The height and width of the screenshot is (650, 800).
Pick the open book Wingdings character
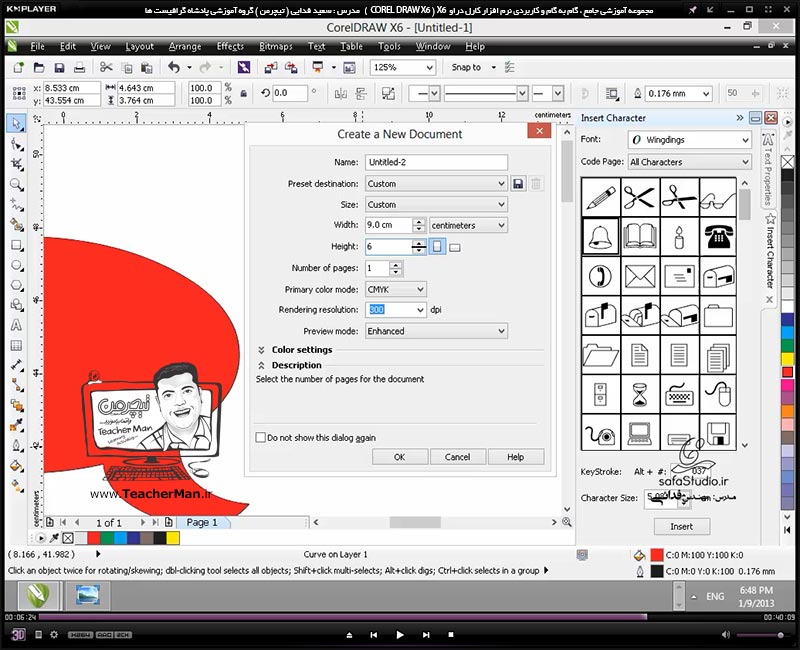640,237
